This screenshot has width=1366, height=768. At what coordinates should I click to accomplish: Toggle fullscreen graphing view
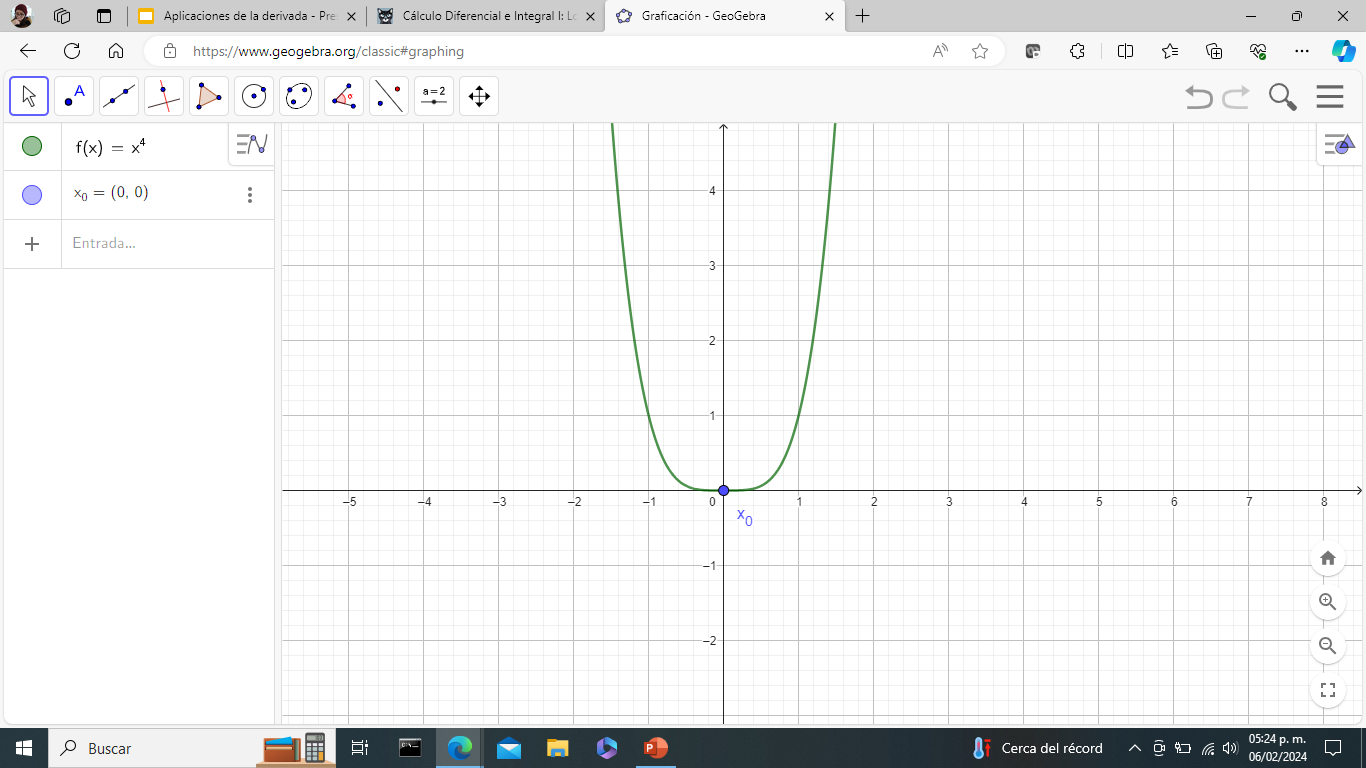(1328, 690)
